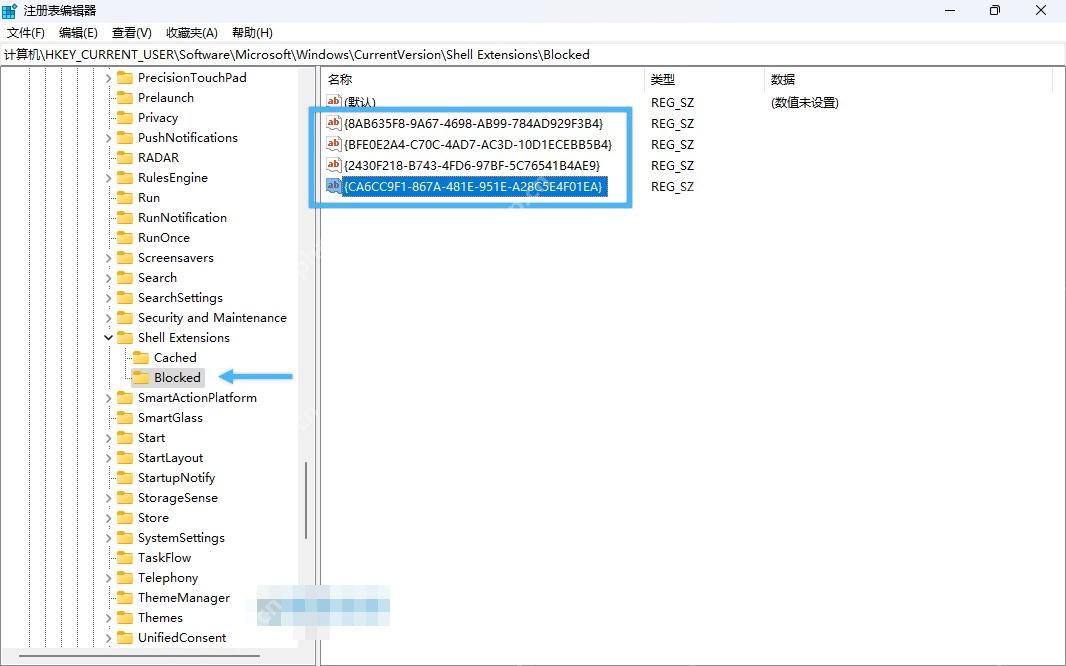Select the SystemSettings folder icon

[x=124, y=538]
